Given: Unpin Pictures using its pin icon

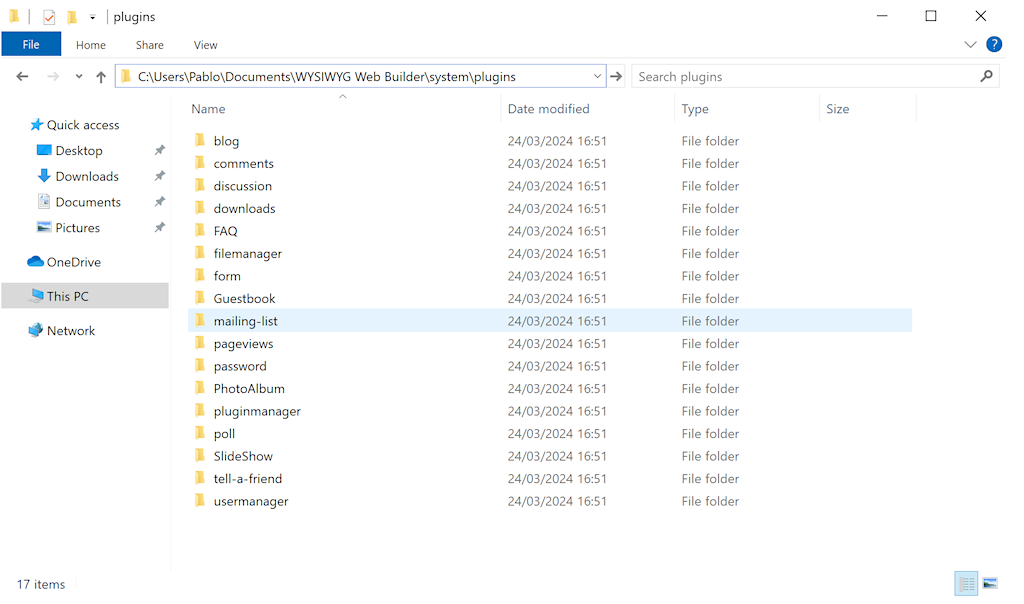Looking at the screenshot, I should (159, 227).
